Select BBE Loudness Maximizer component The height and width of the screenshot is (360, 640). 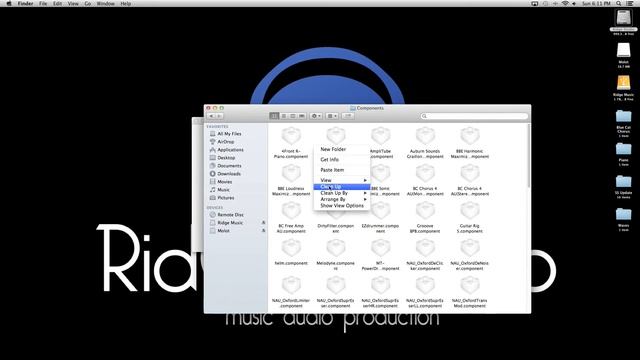pyautogui.click(x=291, y=180)
